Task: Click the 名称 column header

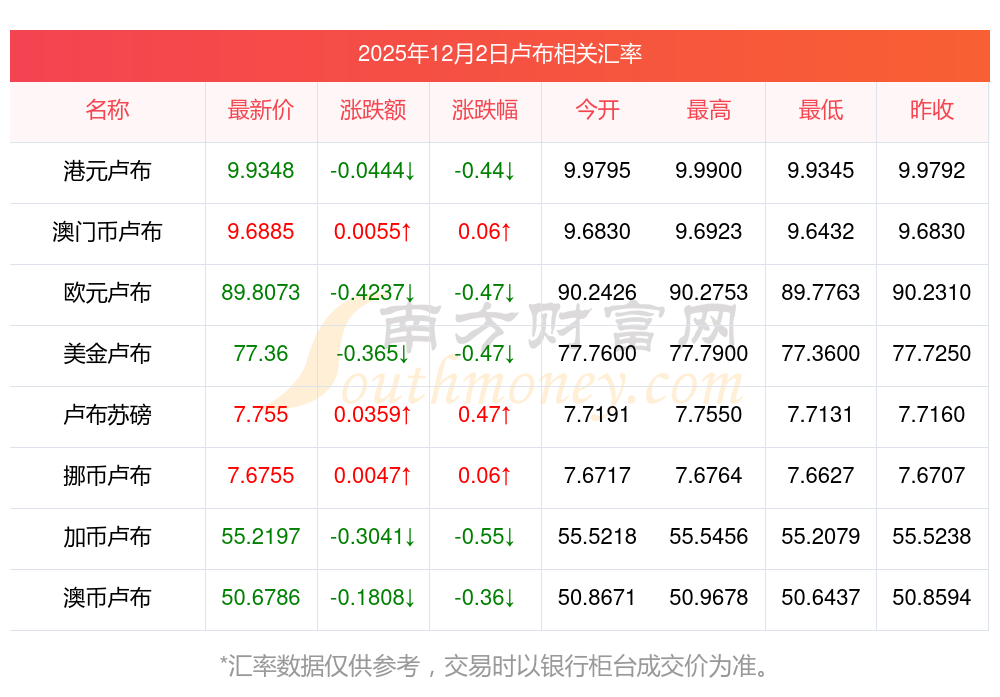Action: point(107,110)
